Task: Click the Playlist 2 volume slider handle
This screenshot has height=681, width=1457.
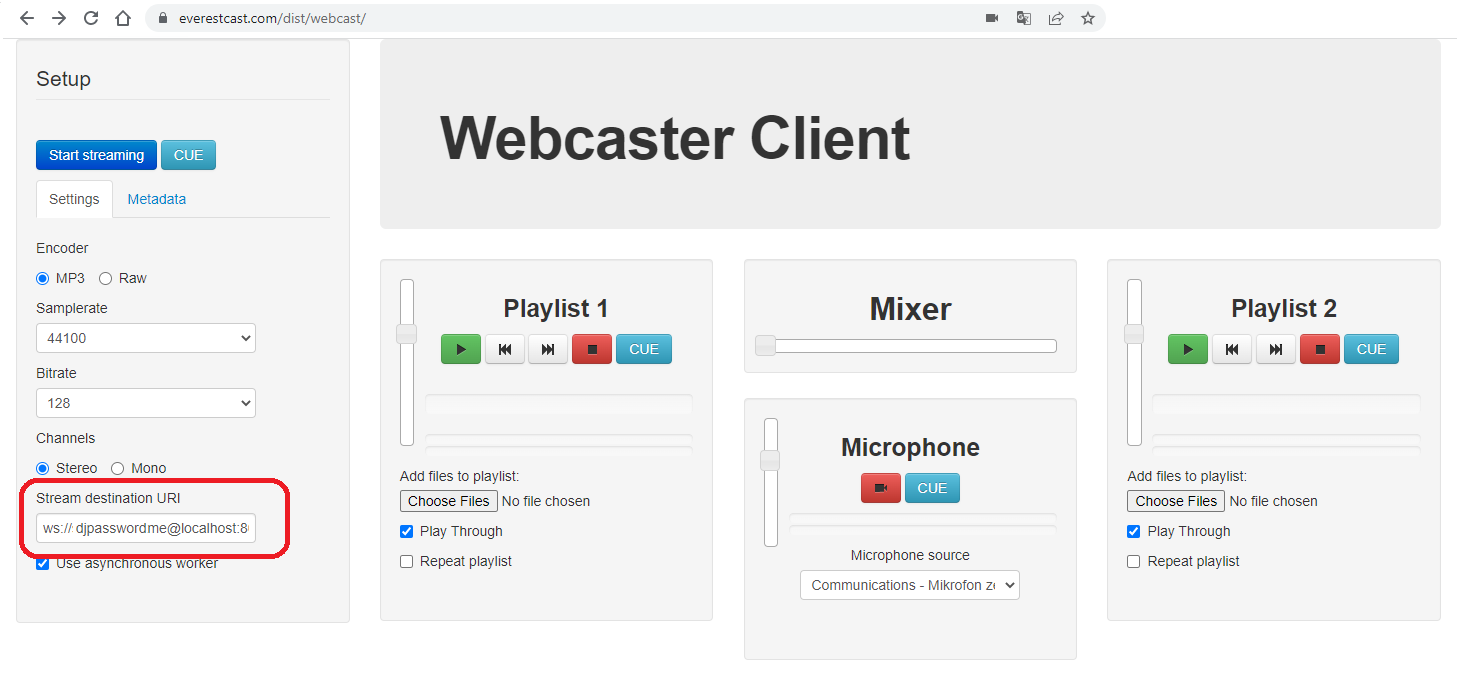Action: click(1134, 334)
